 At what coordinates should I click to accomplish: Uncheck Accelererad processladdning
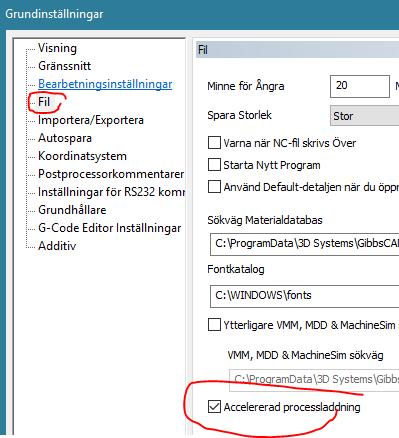214,407
